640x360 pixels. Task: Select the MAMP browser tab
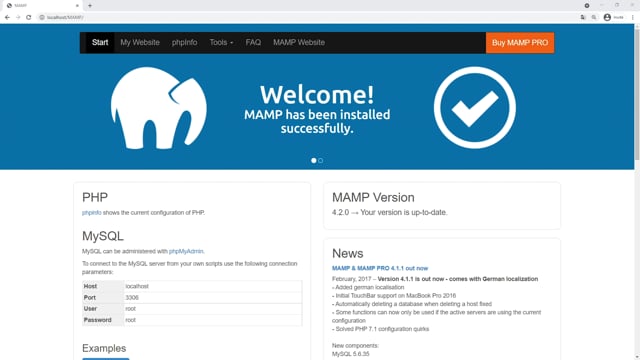43,6
